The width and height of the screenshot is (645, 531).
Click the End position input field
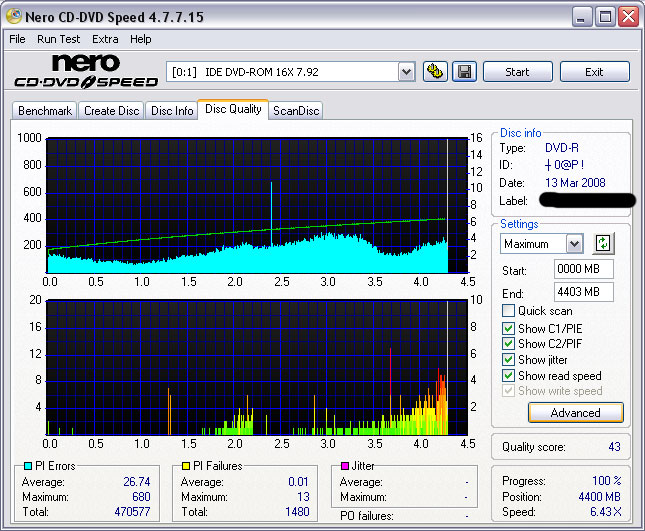[583, 292]
